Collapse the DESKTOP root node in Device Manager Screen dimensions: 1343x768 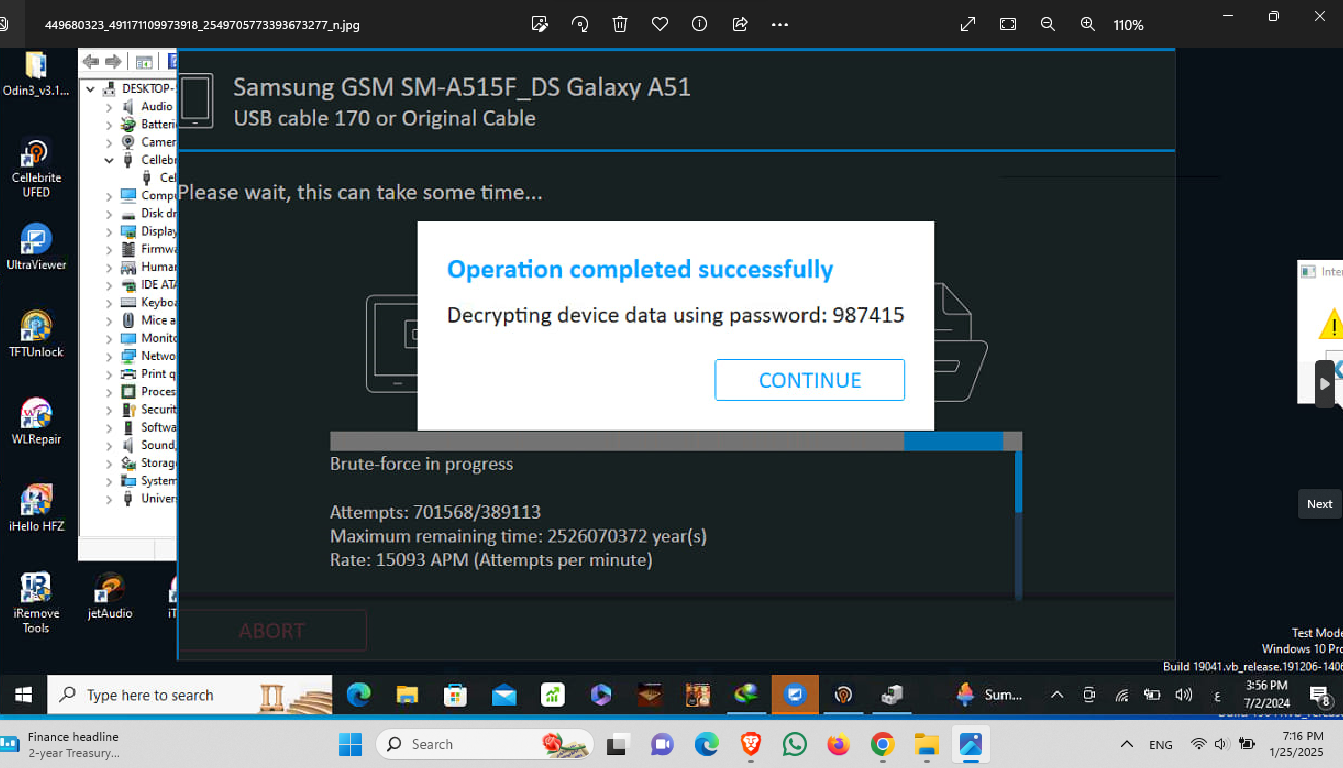[x=91, y=88]
